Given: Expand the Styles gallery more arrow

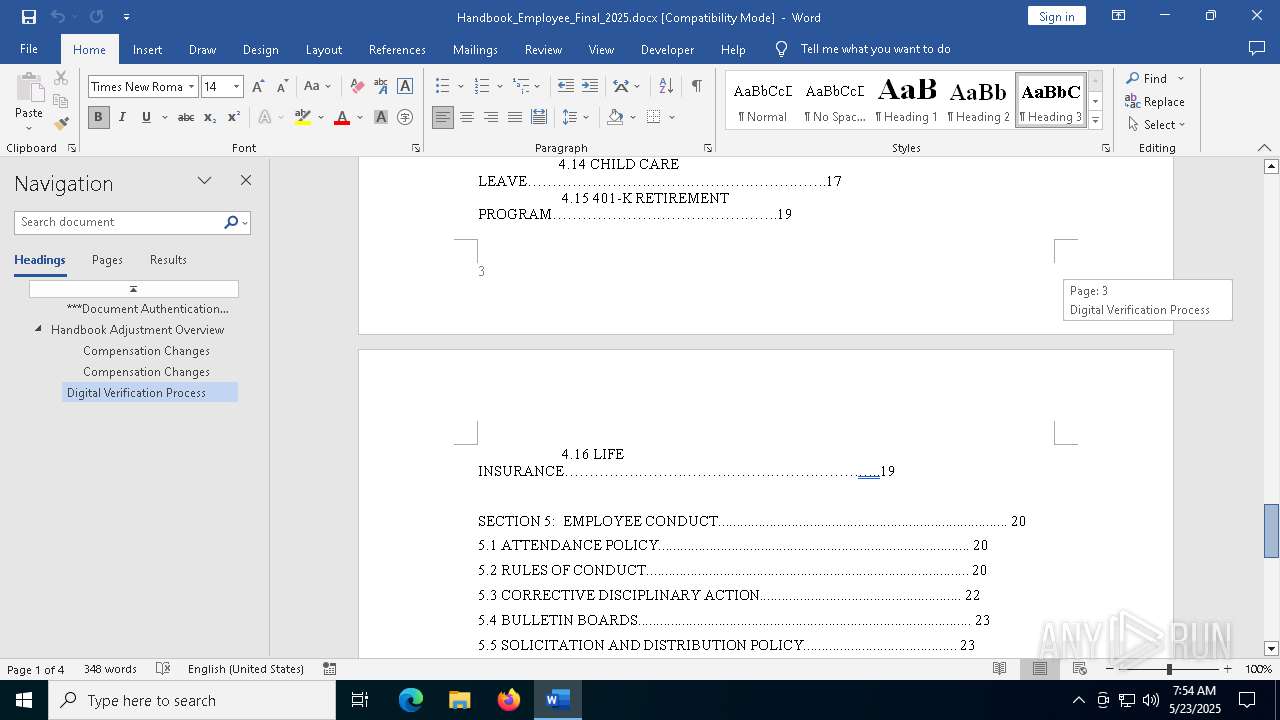Looking at the screenshot, I should pos(1095,121).
